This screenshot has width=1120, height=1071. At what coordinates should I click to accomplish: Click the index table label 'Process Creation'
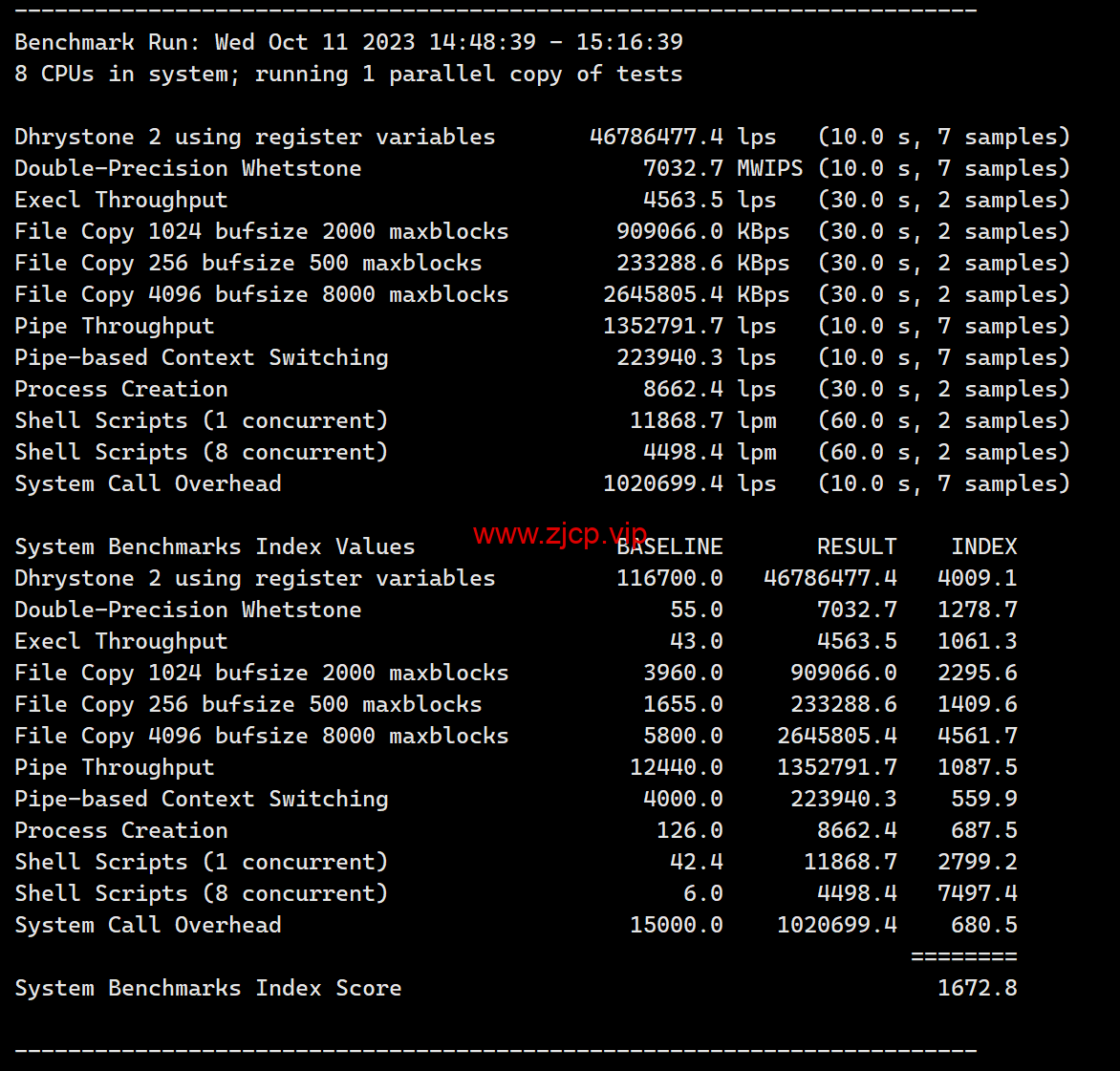tap(121, 829)
